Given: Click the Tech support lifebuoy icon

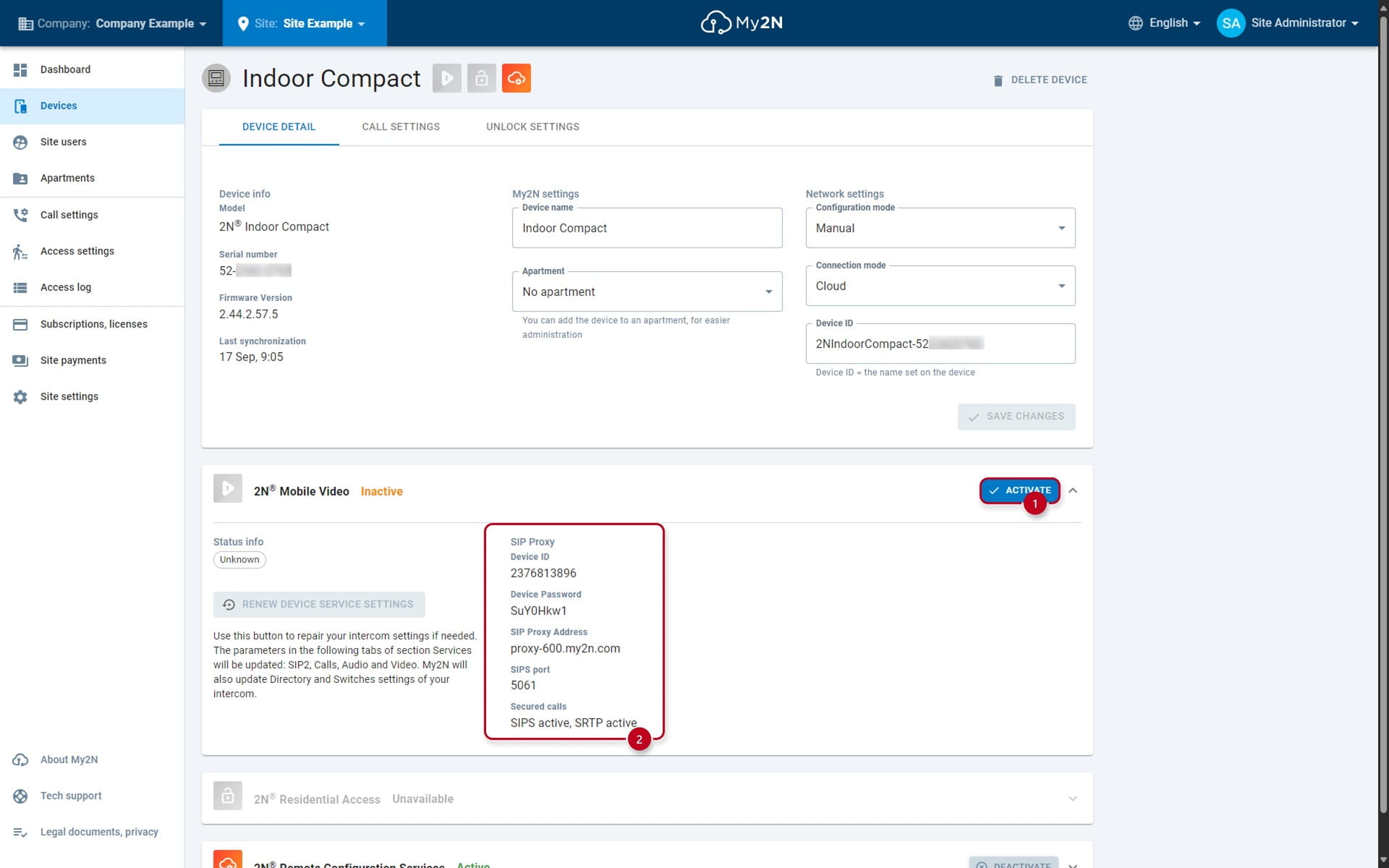Looking at the screenshot, I should [x=20, y=796].
